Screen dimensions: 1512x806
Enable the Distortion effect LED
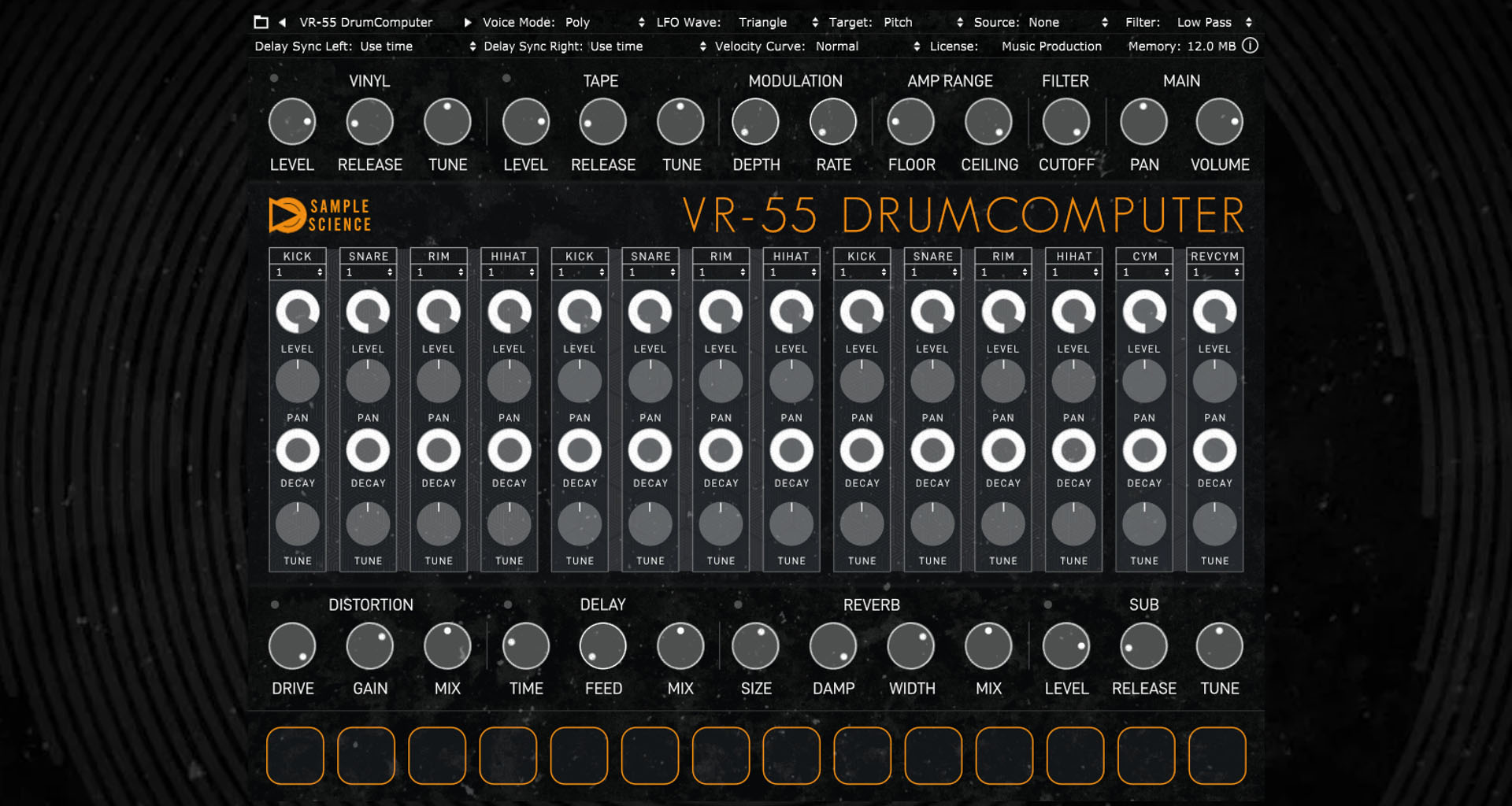pos(274,604)
